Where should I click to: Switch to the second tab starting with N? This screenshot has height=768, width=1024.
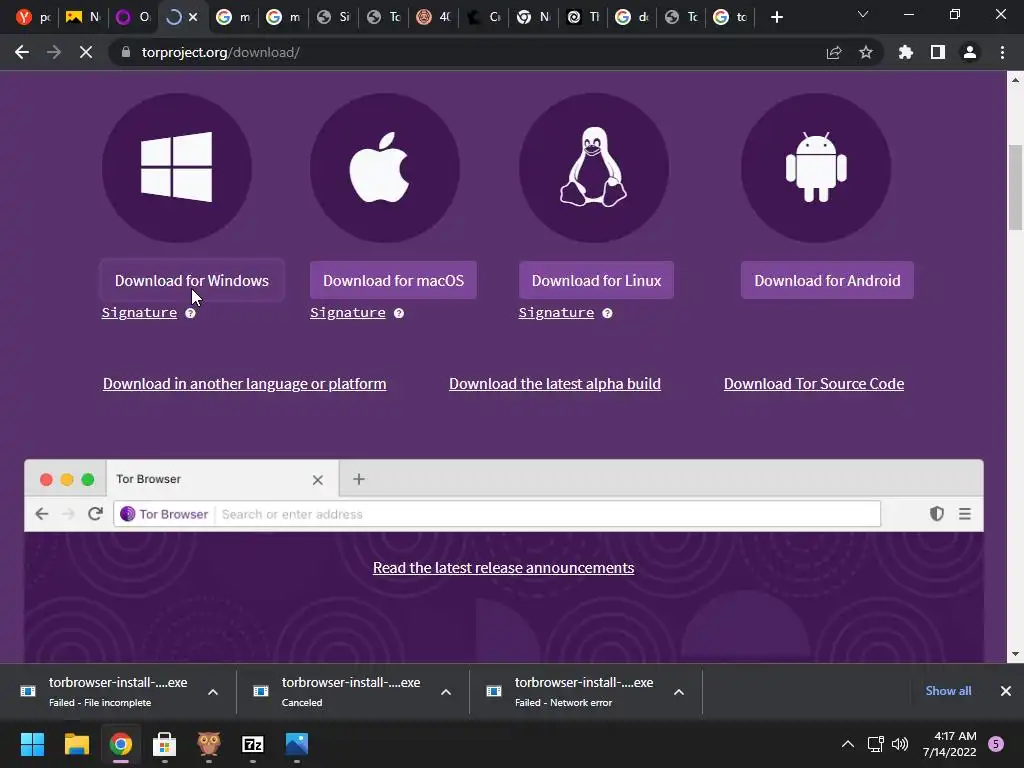(x=83, y=17)
